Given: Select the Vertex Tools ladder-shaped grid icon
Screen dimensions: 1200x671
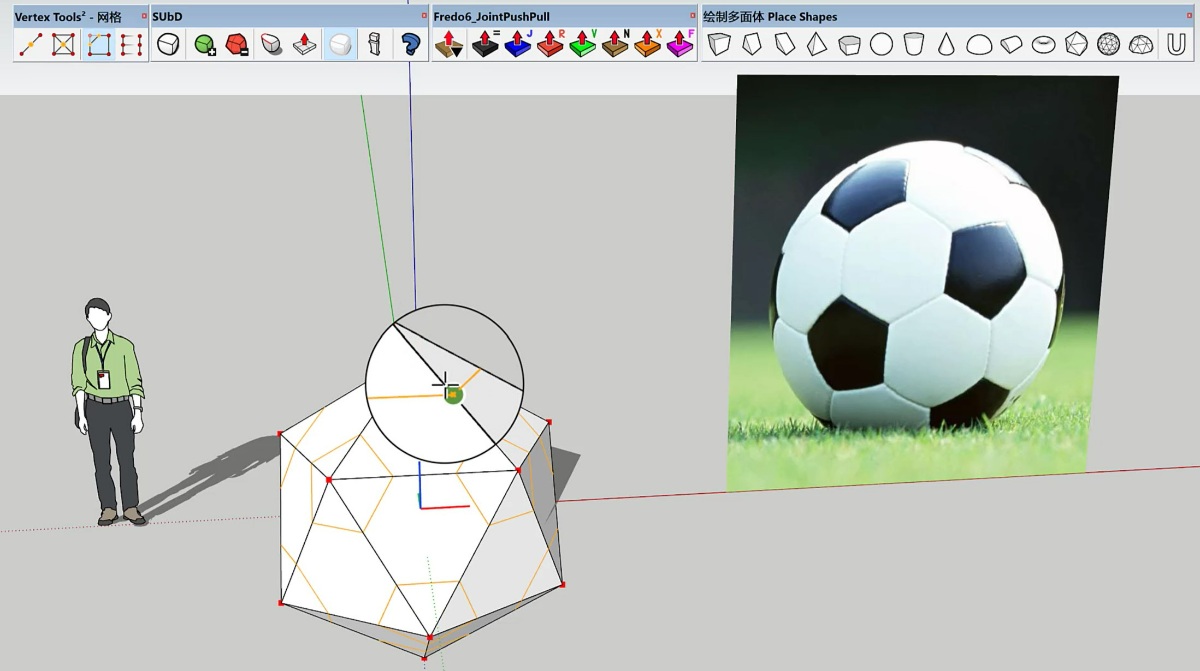Looking at the screenshot, I should 131,44.
